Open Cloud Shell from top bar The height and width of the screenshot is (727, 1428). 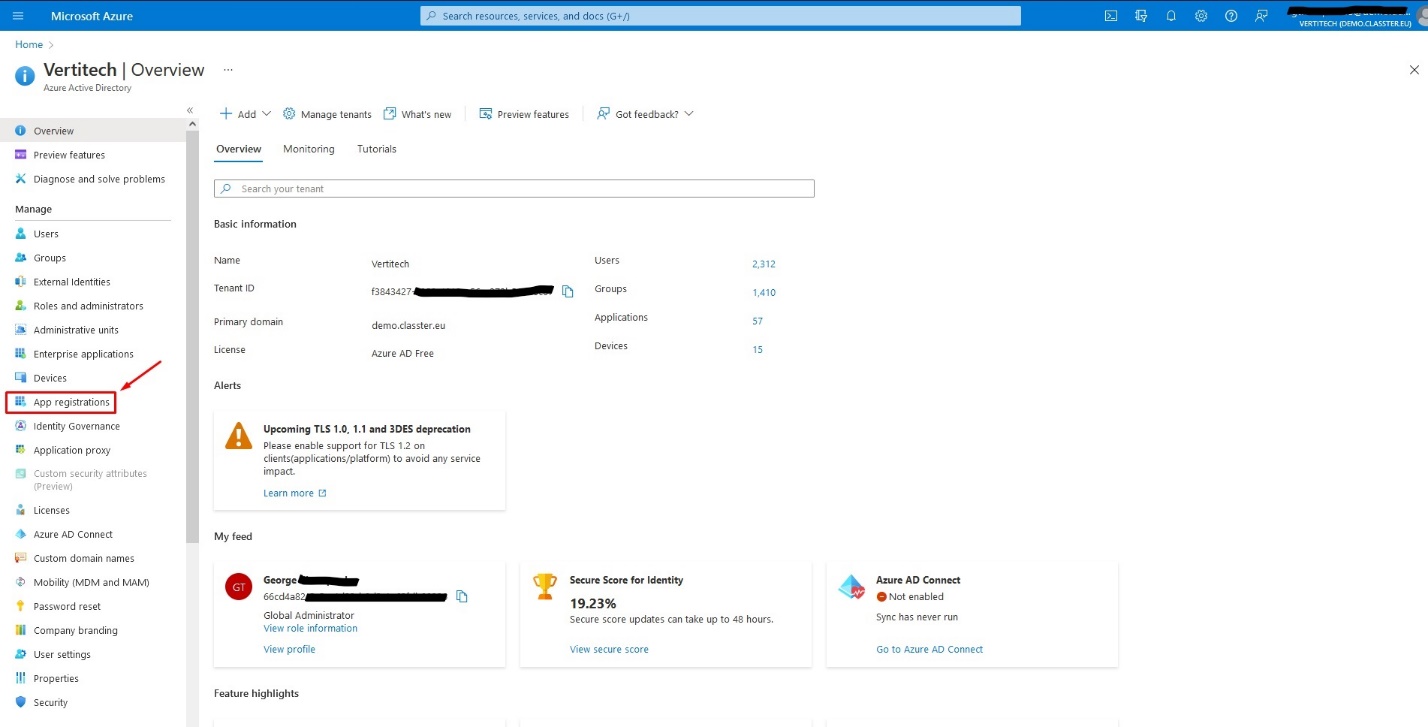1111,16
